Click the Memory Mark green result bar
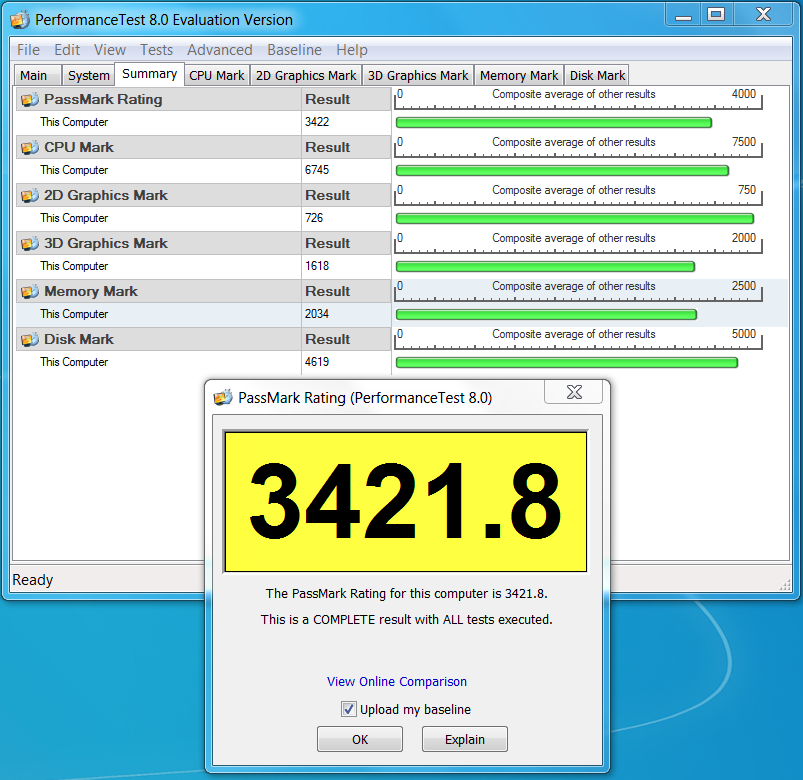 coord(546,314)
